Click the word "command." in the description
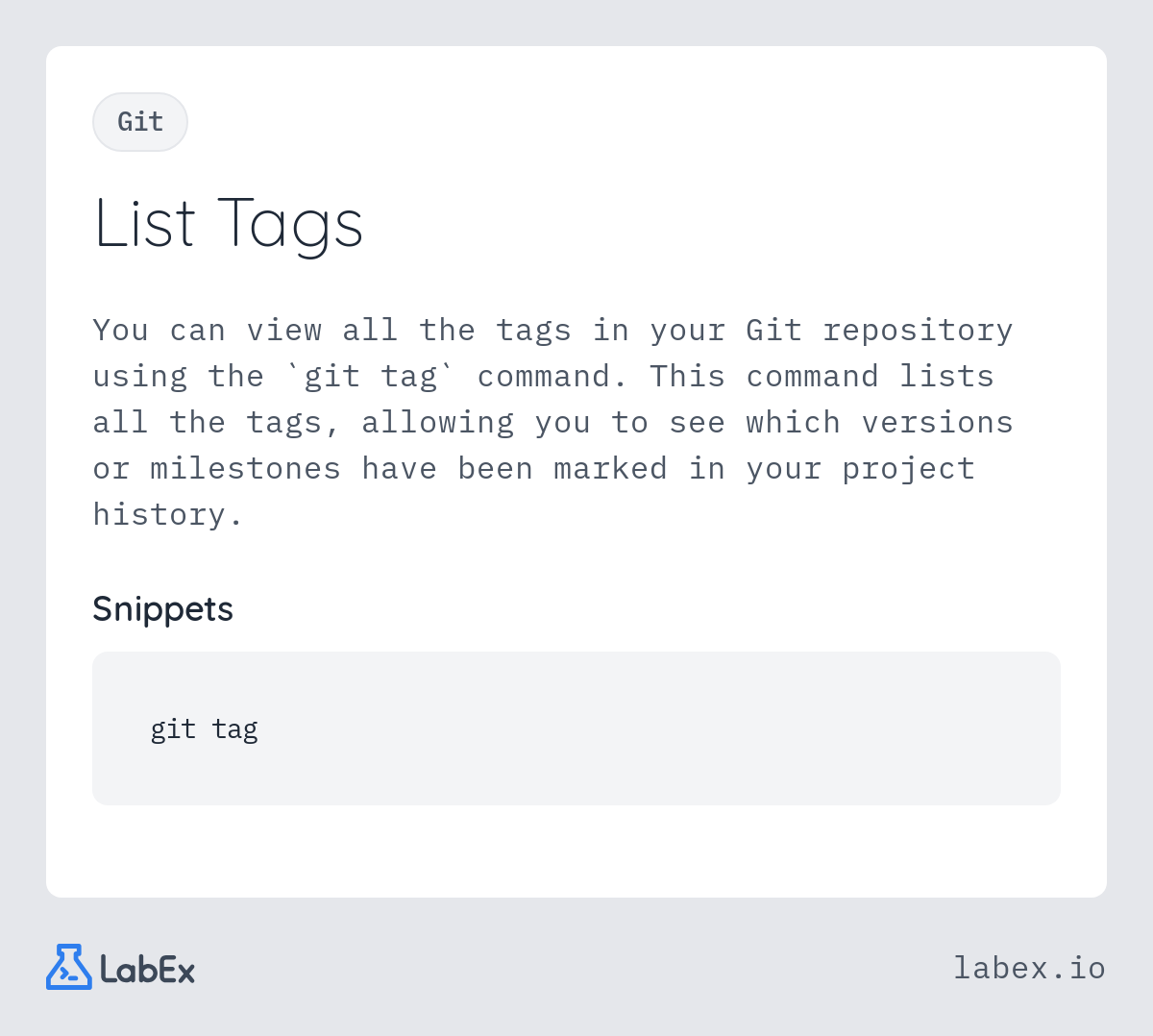1153x1036 pixels. click(x=552, y=376)
